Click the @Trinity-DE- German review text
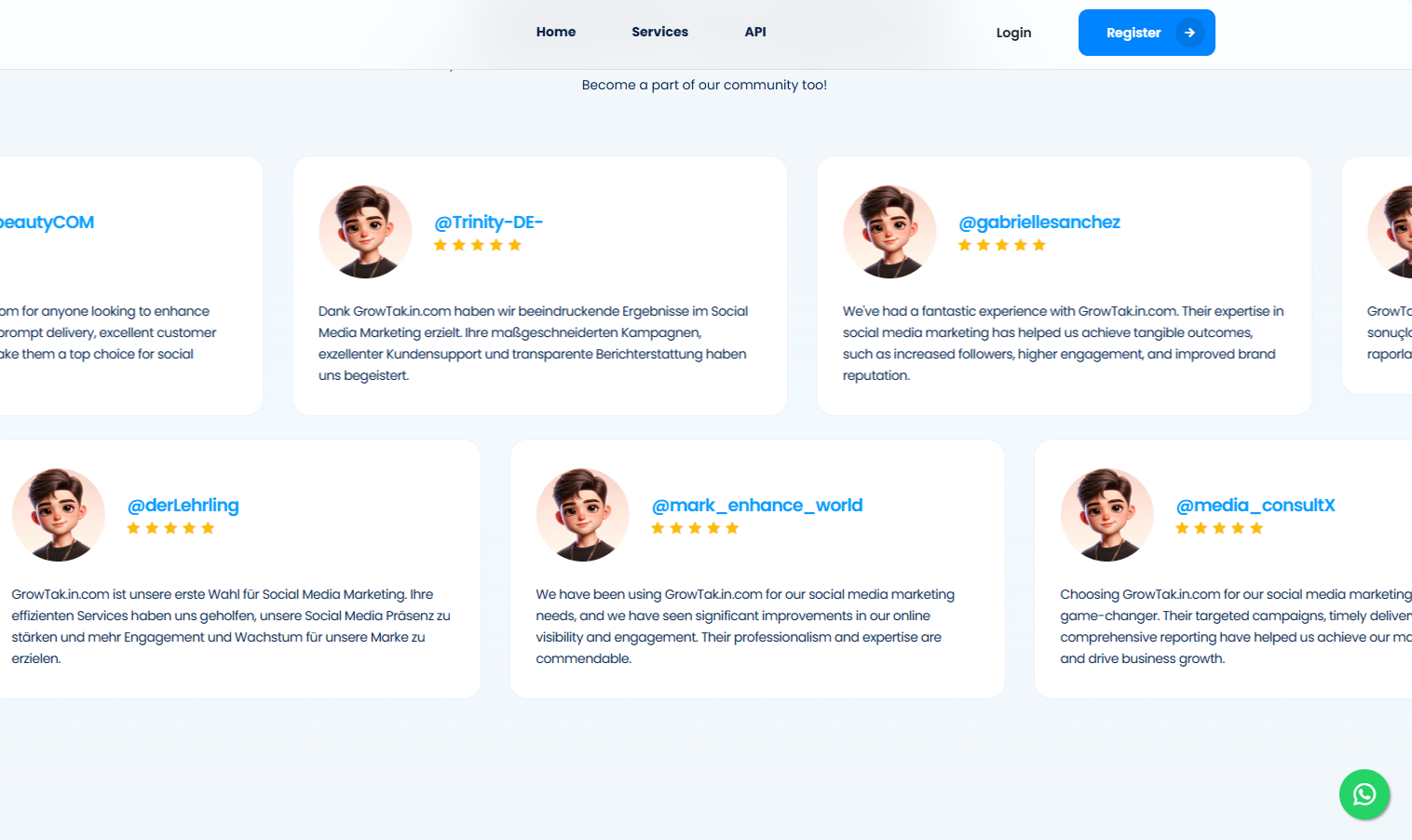This screenshot has width=1412, height=840. click(533, 343)
